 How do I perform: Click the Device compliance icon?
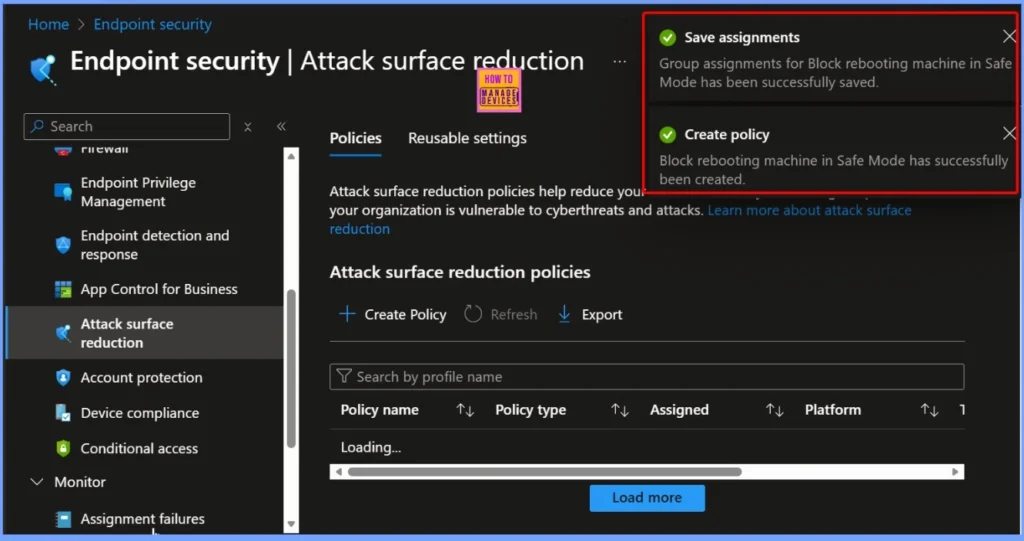pos(63,413)
